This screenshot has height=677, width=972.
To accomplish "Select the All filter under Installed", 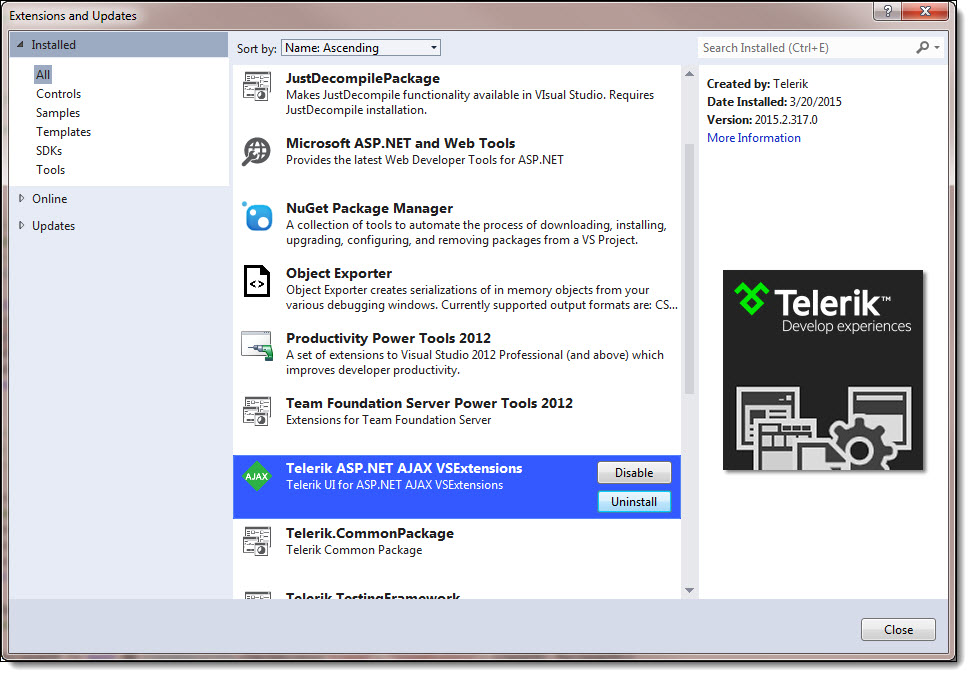I will pyautogui.click(x=43, y=74).
